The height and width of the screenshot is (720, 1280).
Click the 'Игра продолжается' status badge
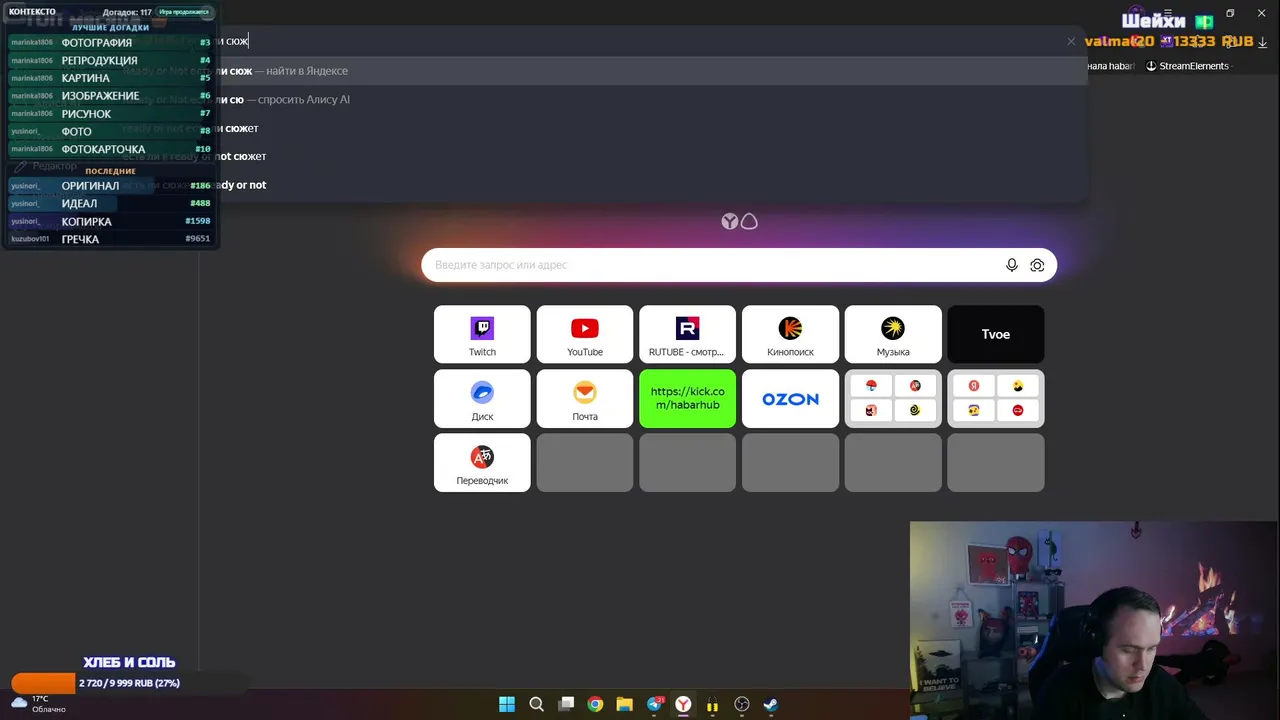[185, 12]
